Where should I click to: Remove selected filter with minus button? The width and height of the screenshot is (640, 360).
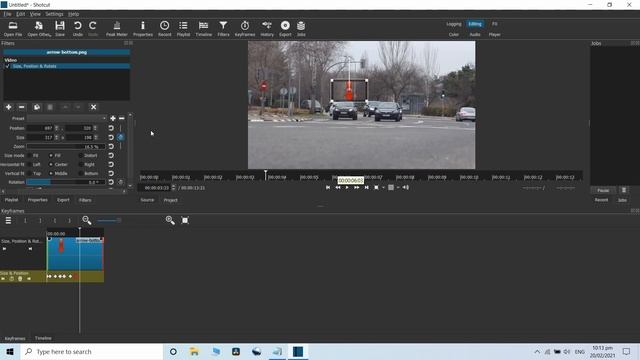tap(22, 107)
